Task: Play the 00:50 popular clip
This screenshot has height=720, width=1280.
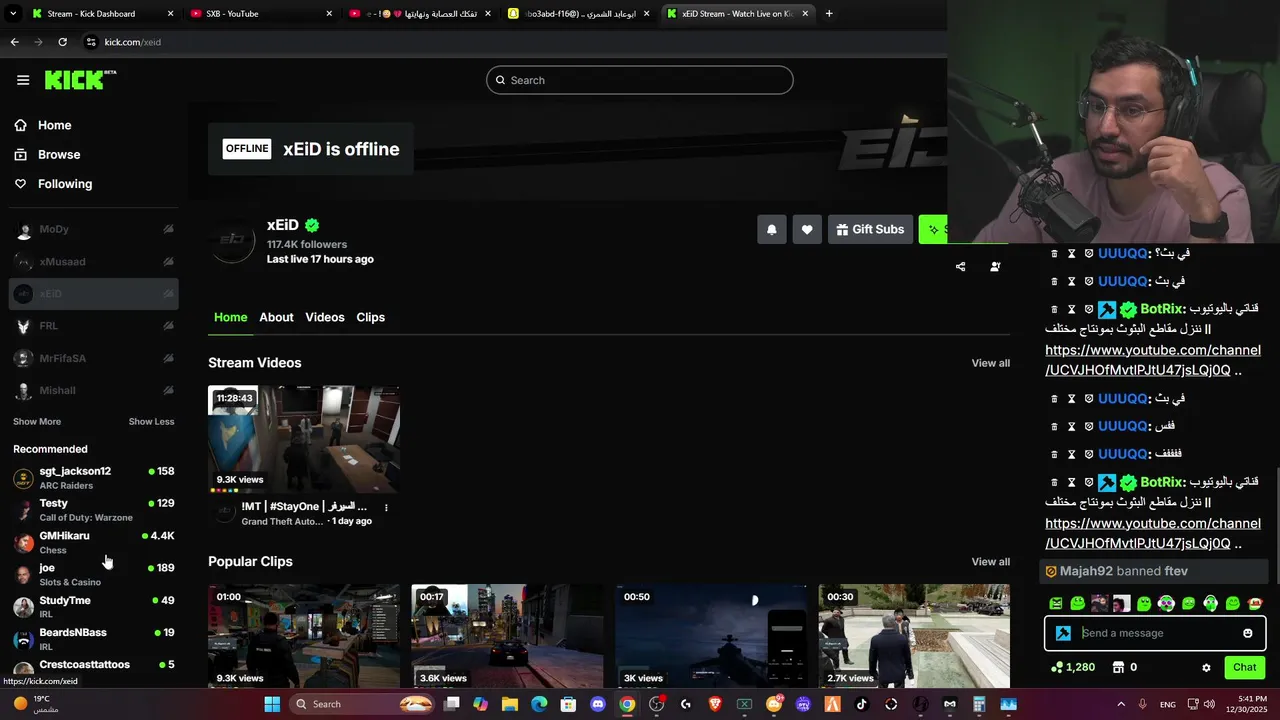Action: (x=711, y=636)
